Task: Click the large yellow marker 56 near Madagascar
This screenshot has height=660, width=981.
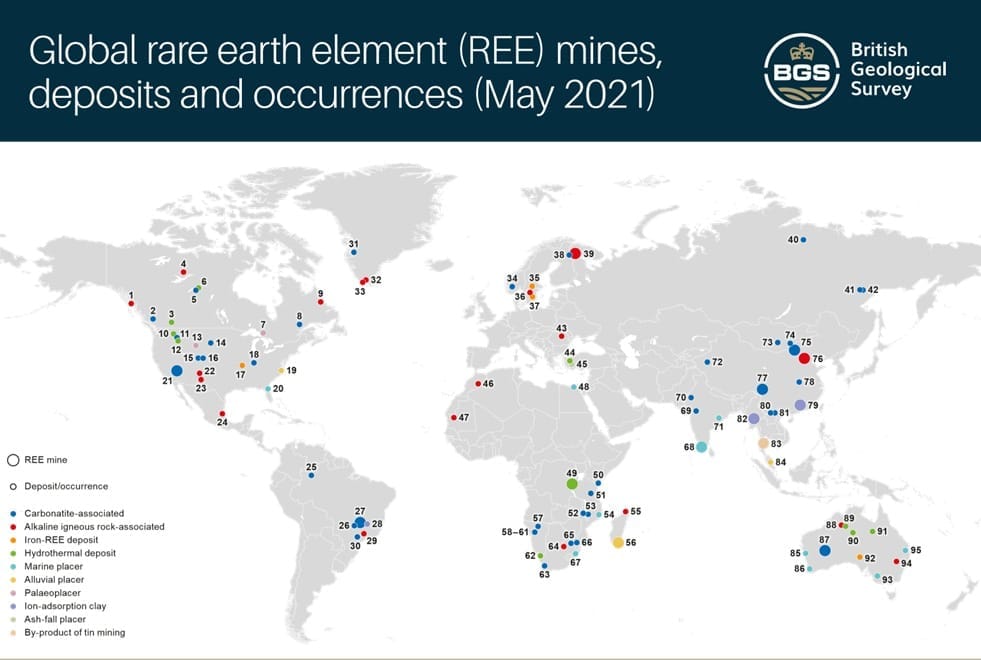Action: (x=618, y=542)
